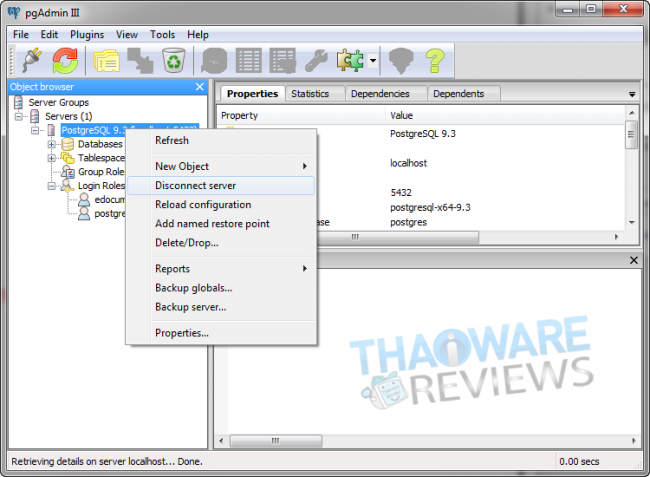Click the recycle bin drop object icon
This screenshot has height=477, width=650.
tap(174, 61)
